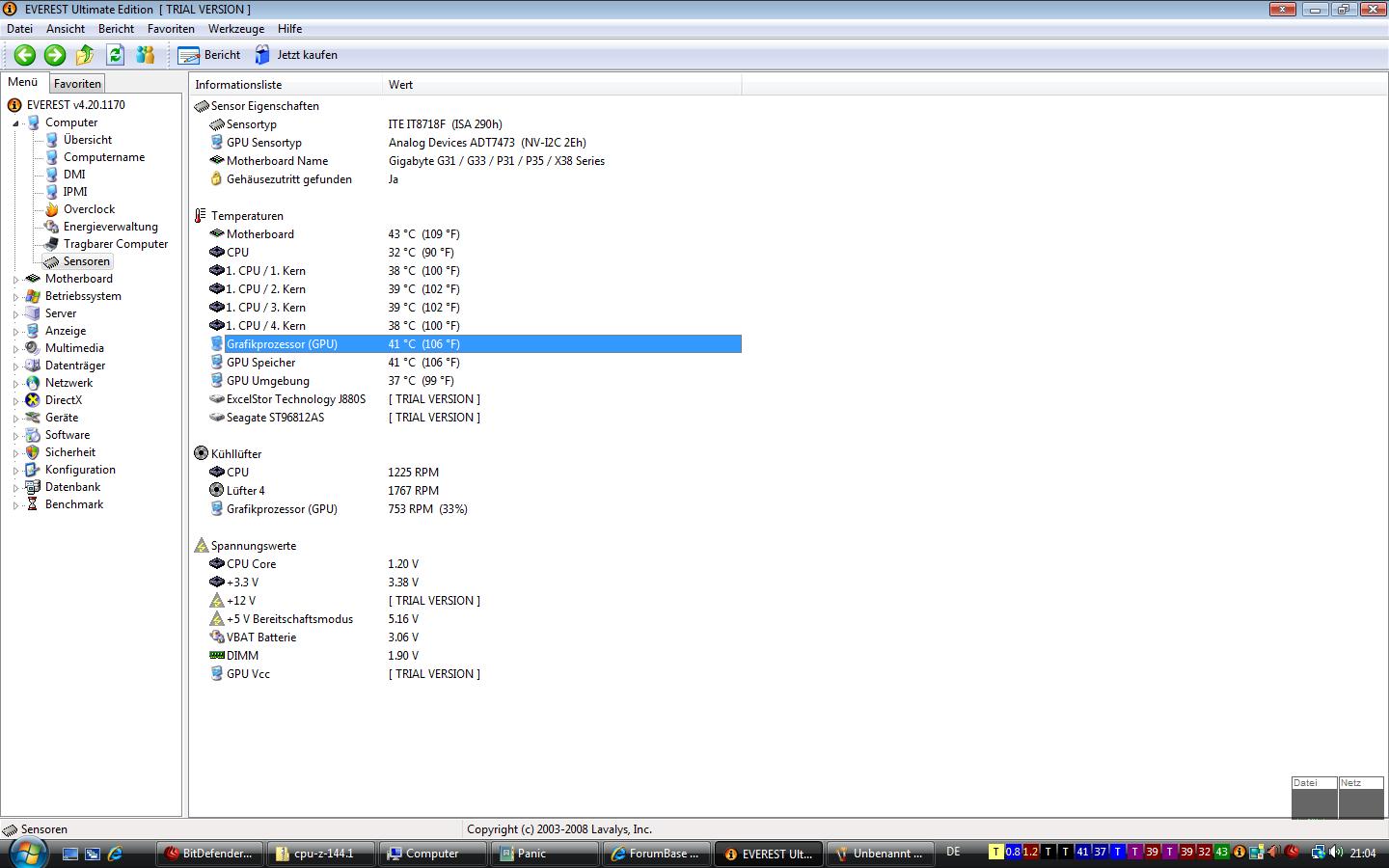The width and height of the screenshot is (1389, 868).
Task: Click the Refresh toolbar icon
Action: click(x=115, y=55)
